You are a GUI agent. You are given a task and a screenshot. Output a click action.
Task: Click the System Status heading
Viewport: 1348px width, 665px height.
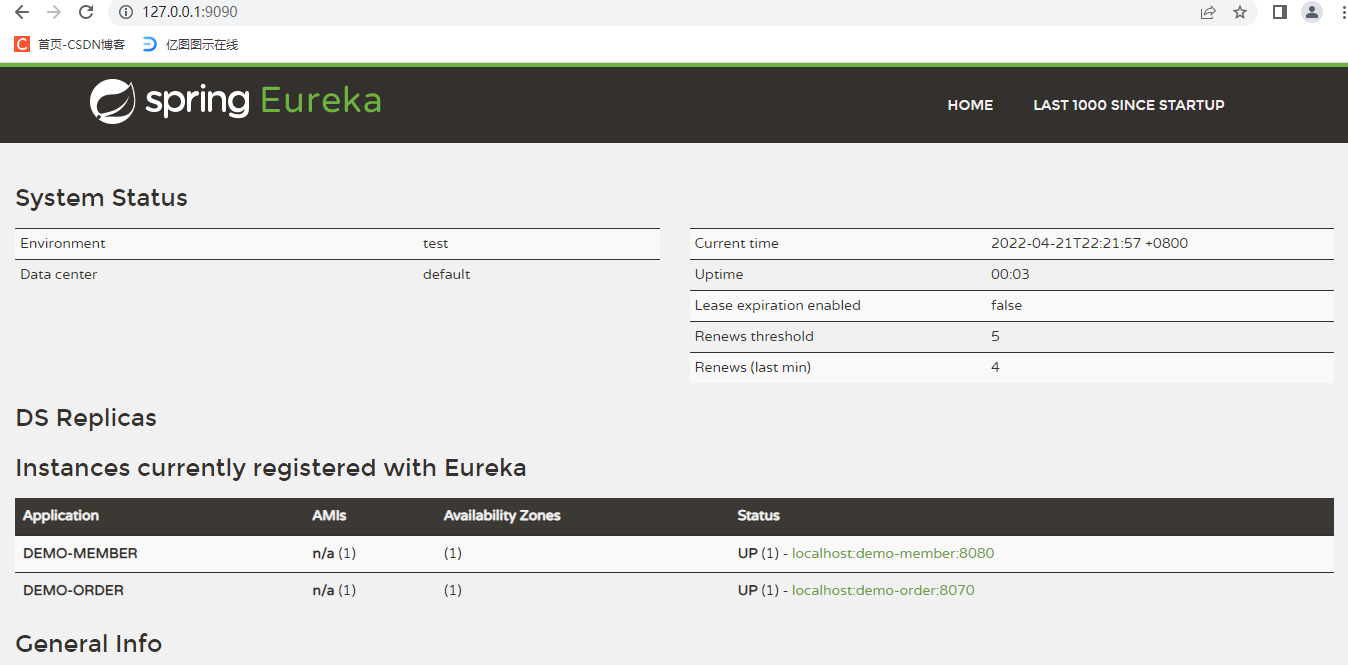(102, 198)
